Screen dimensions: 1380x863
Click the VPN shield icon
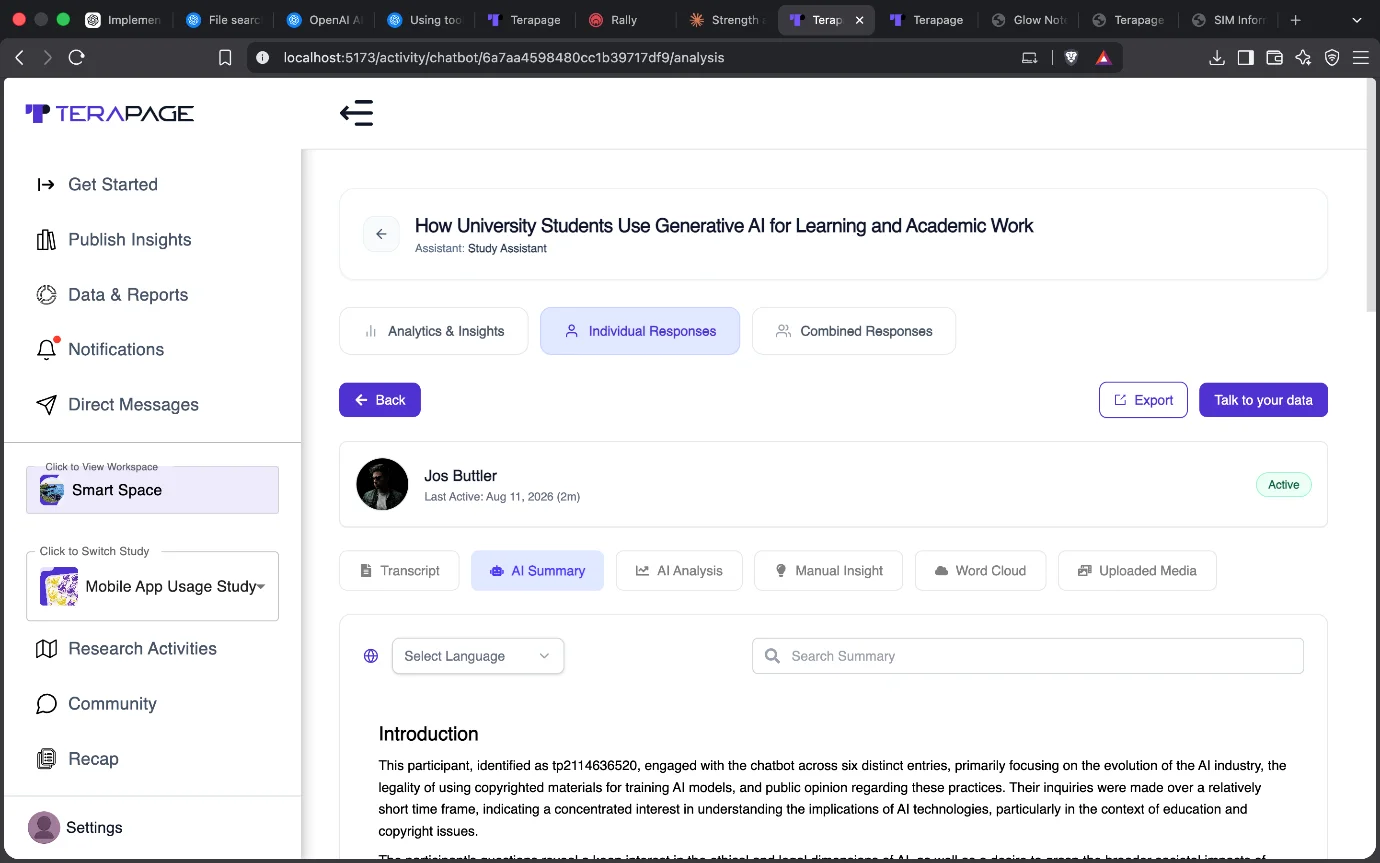tap(1332, 58)
